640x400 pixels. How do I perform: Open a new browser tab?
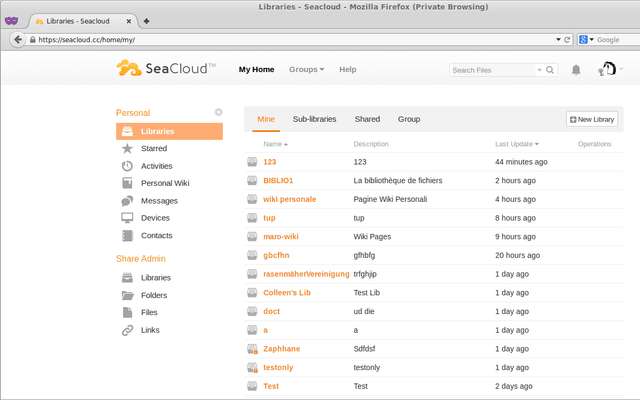pyautogui.click(x=146, y=21)
